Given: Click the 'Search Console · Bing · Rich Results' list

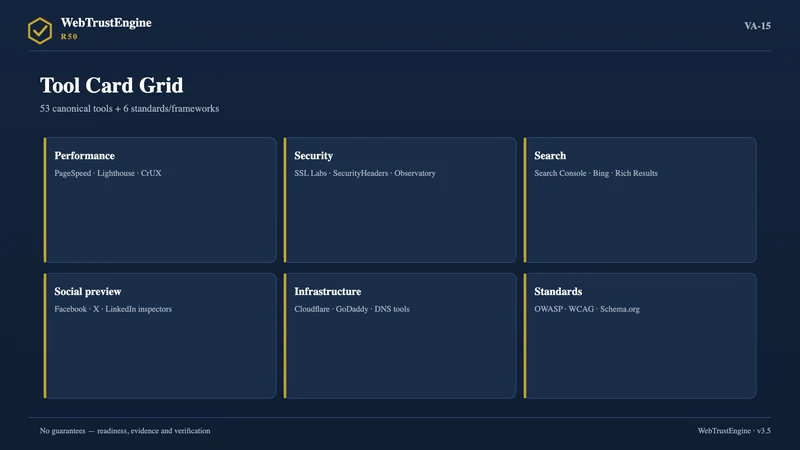Looking at the screenshot, I should 596,173.
